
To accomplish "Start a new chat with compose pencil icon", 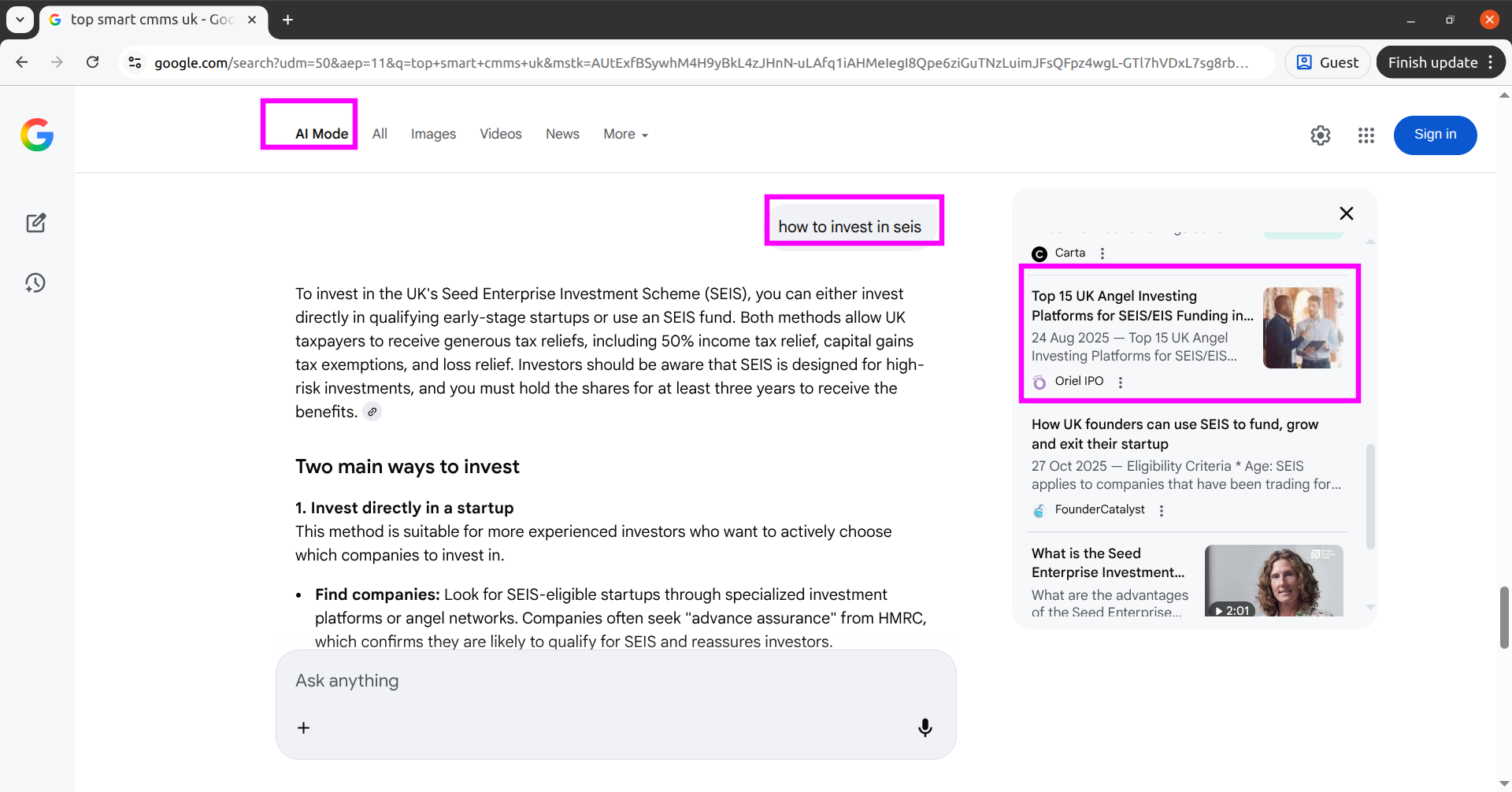I will tap(36, 223).
